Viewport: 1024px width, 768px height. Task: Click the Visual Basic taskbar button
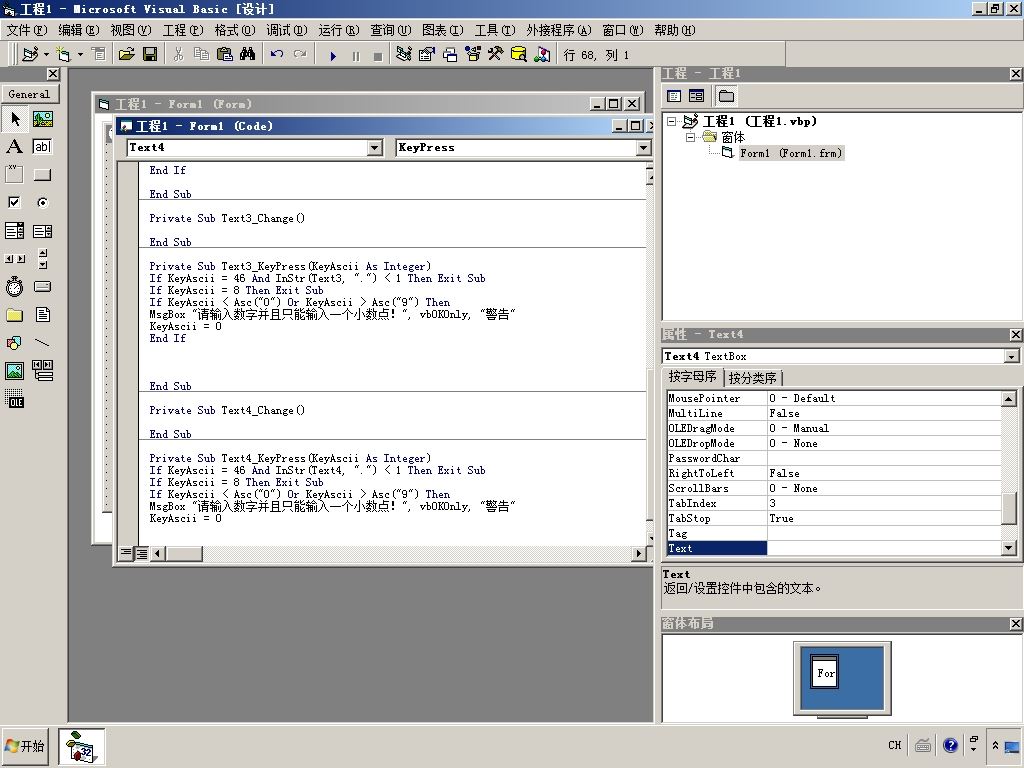[81, 746]
